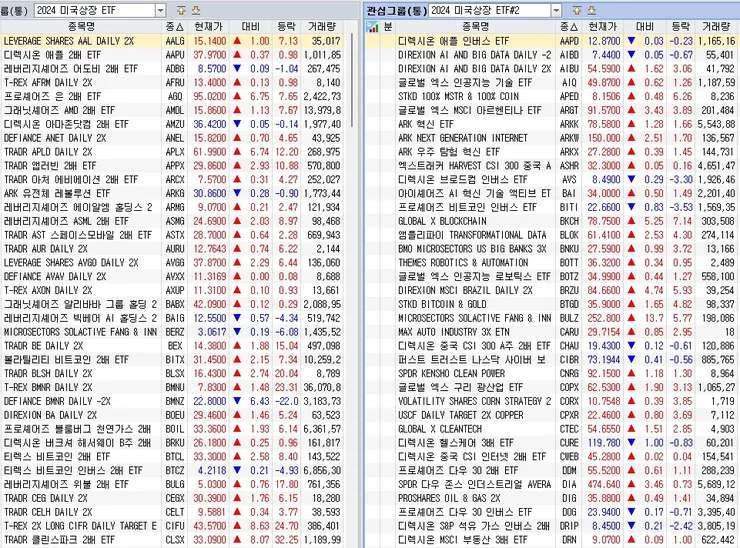Select 디렉시온 애플 인버스 ETF row
The image size is (740, 548).
[553, 41]
